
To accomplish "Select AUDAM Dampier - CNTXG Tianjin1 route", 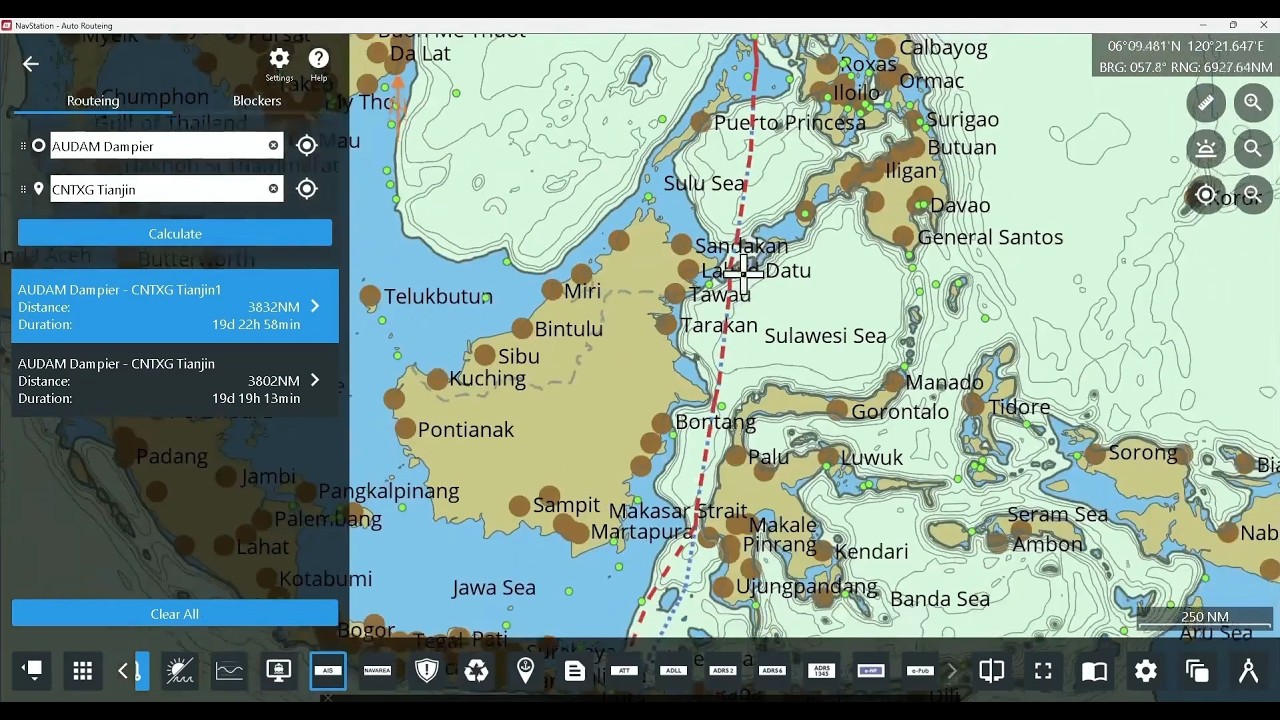I will coord(175,306).
